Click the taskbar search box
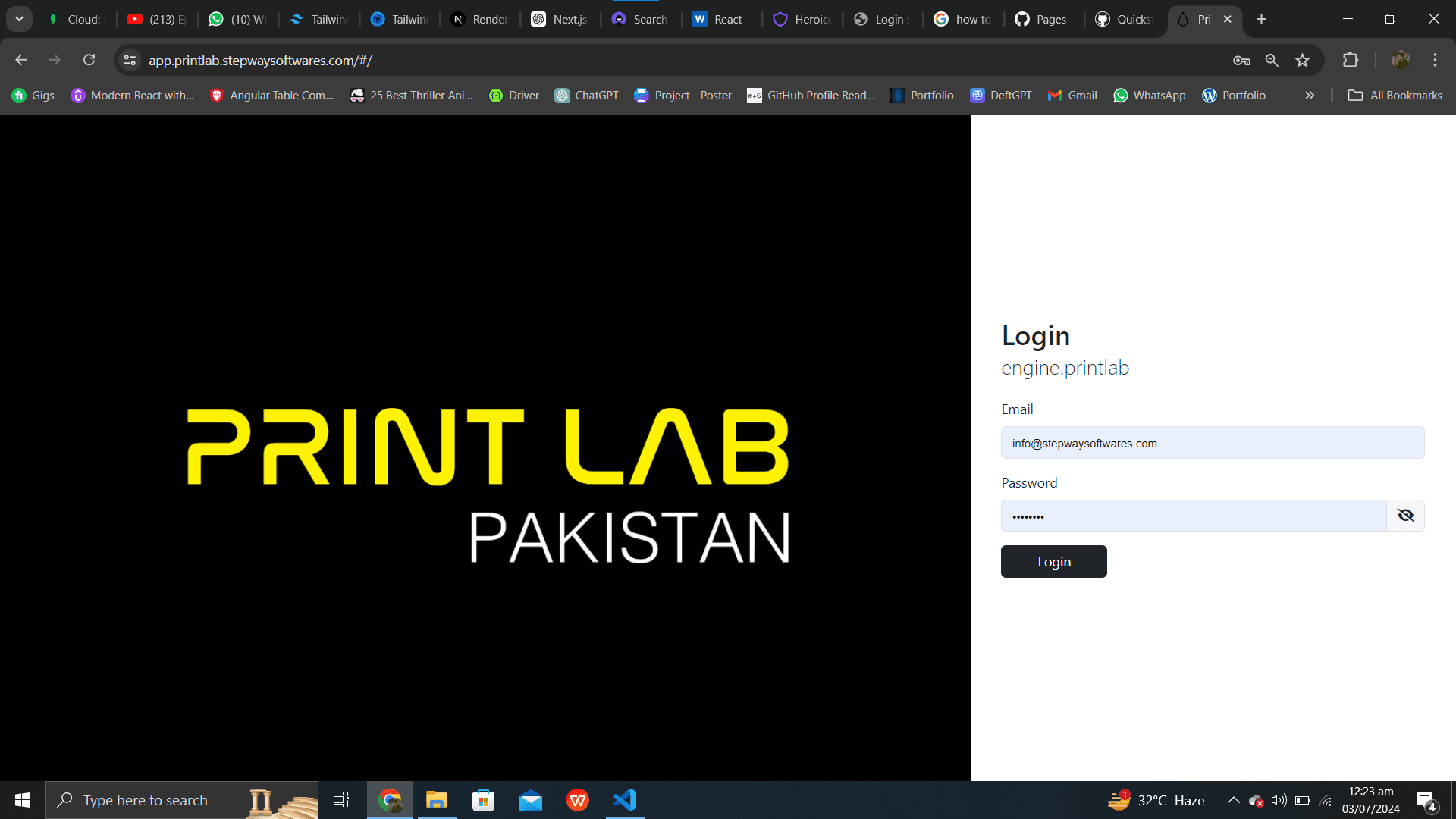 [182, 800]
